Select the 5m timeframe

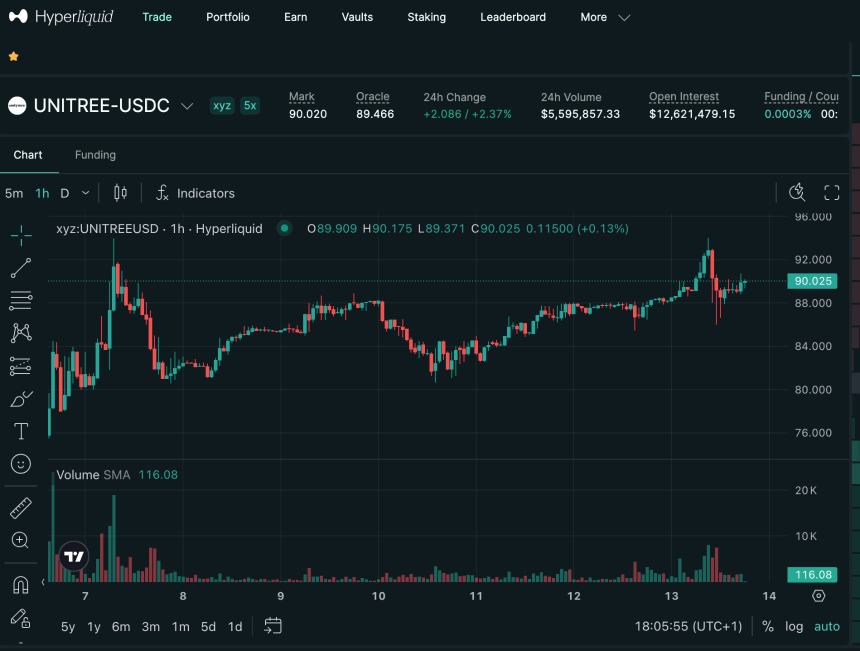pos(14,193)
